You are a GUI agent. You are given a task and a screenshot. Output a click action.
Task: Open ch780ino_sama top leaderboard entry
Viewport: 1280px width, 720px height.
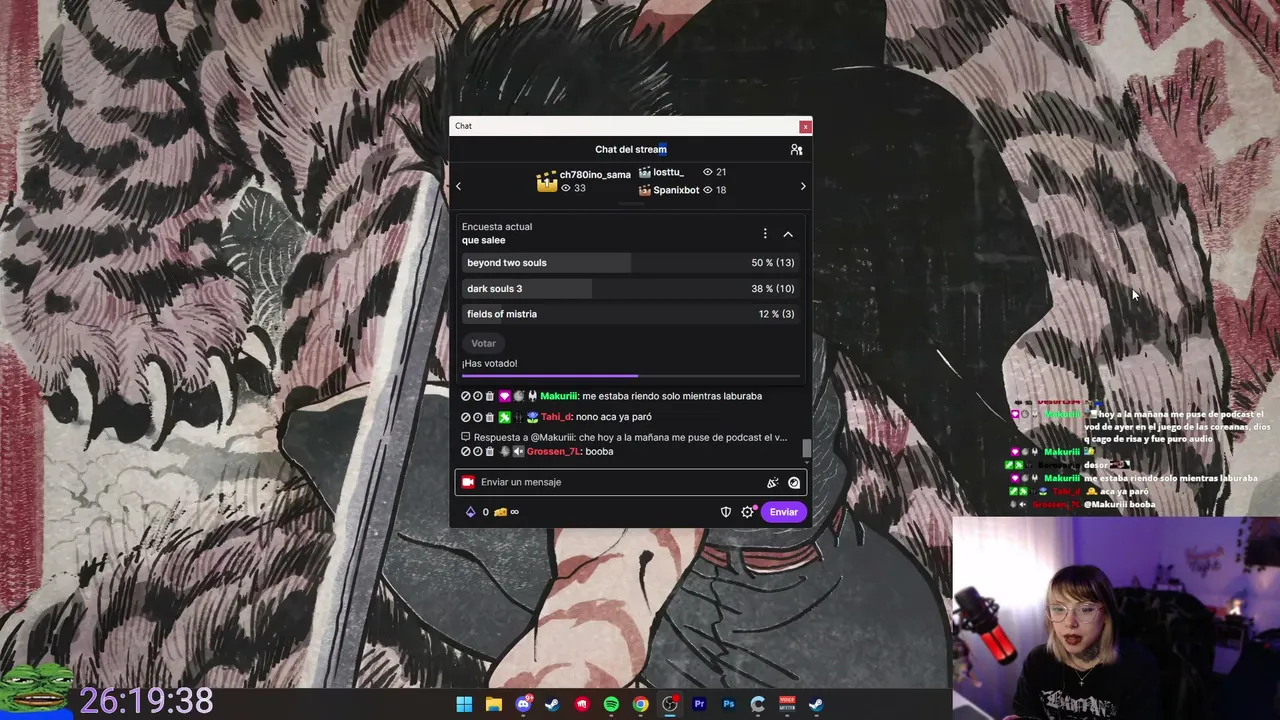click(x=584, y=181)
